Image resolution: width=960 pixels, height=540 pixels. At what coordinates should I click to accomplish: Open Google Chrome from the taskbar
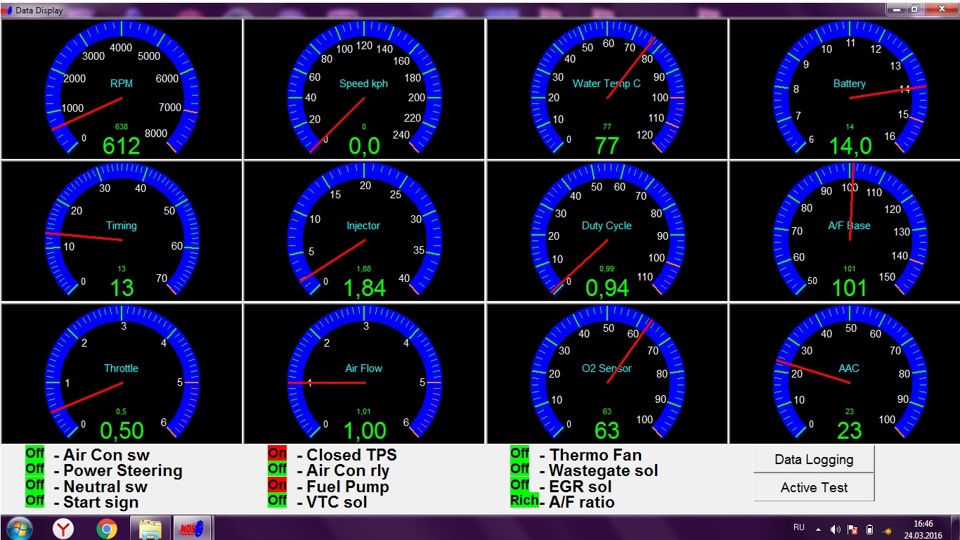[107, 528]
